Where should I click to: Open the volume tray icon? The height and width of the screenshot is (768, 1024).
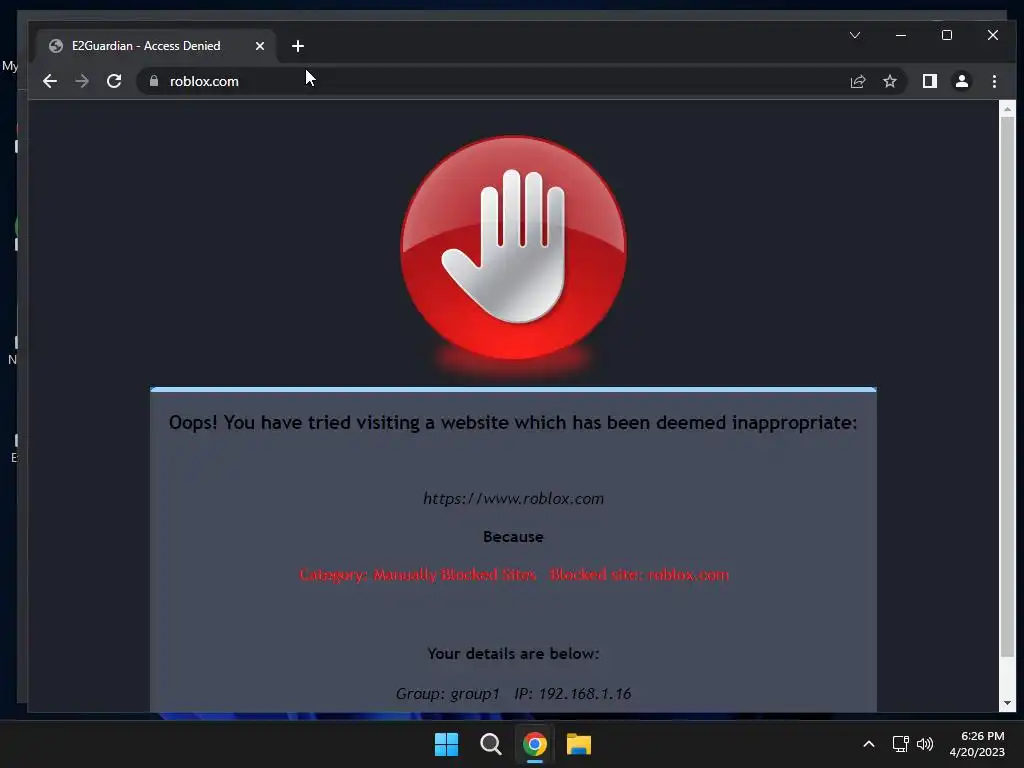coord(925,744)
